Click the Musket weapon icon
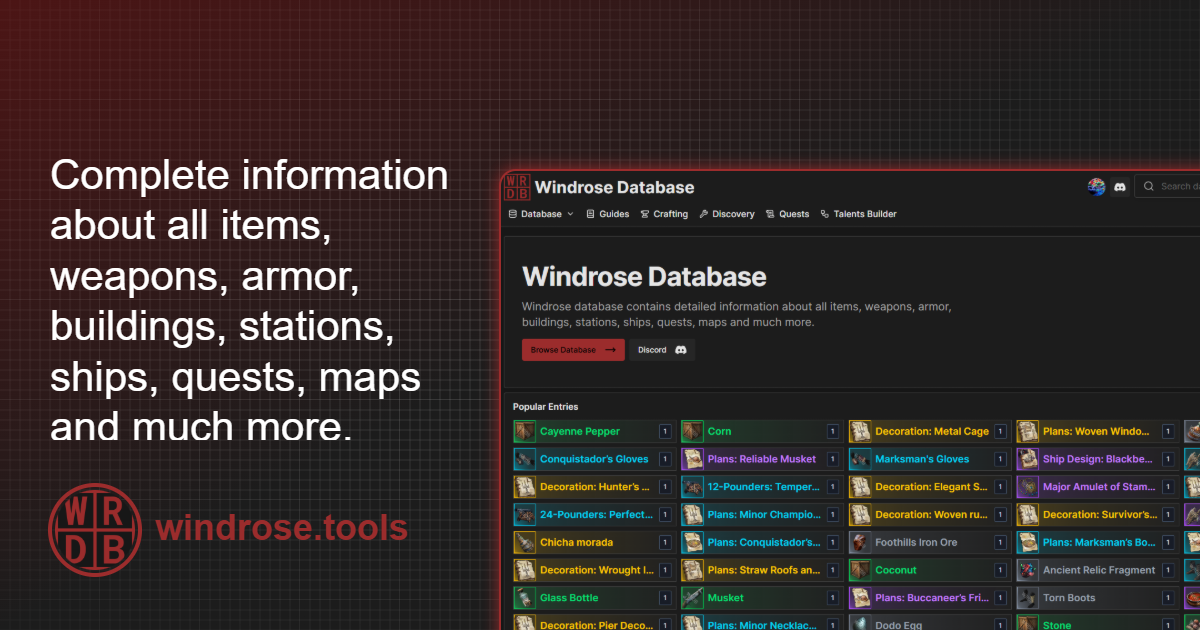Screen dimensions: 1200x630 693,598
